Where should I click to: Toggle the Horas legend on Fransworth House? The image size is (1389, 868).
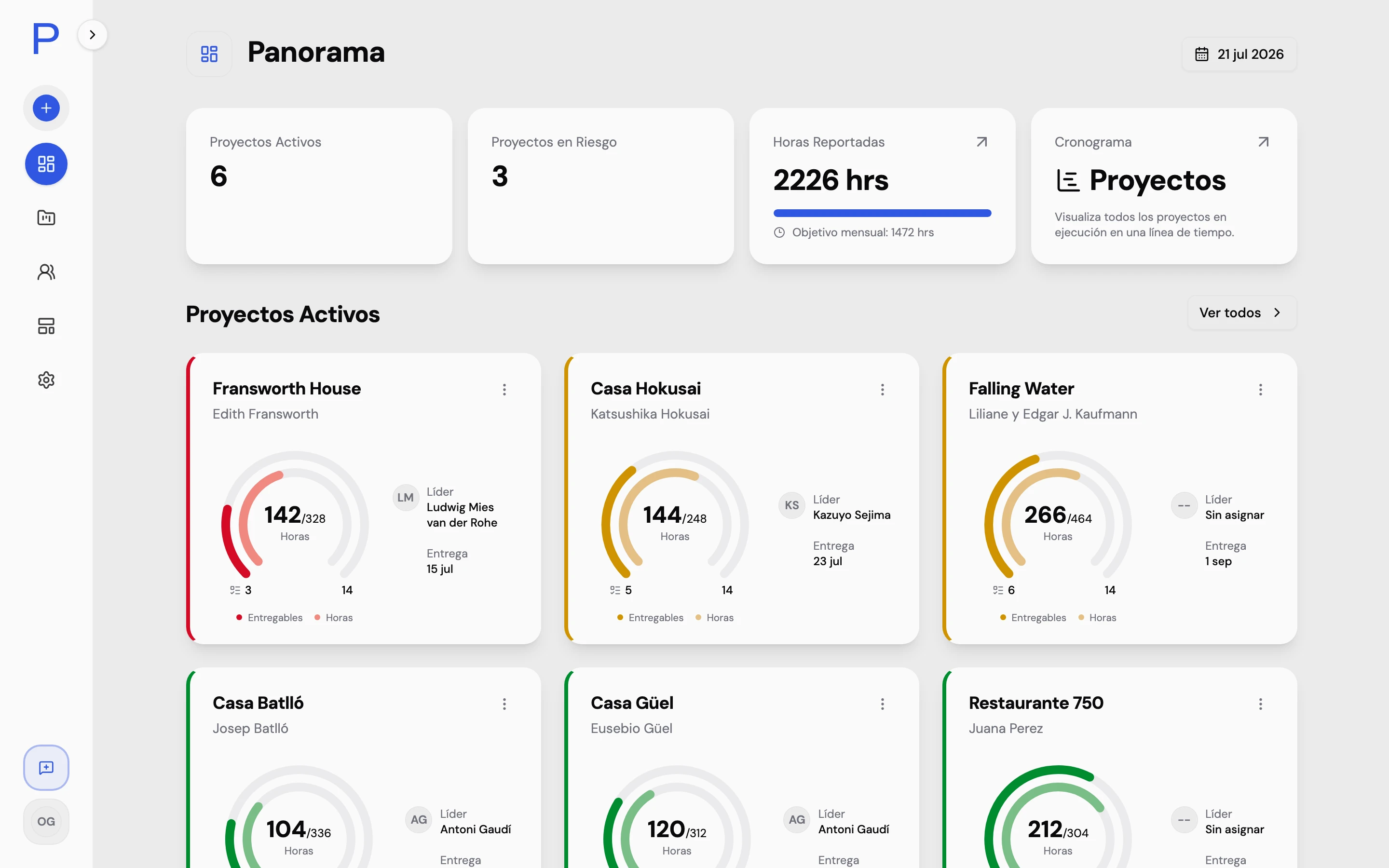pyautogui.click(x=333, y=618)
